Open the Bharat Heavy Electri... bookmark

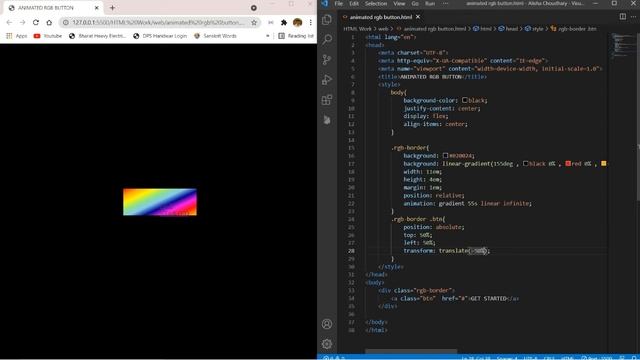tap(97, 36)
